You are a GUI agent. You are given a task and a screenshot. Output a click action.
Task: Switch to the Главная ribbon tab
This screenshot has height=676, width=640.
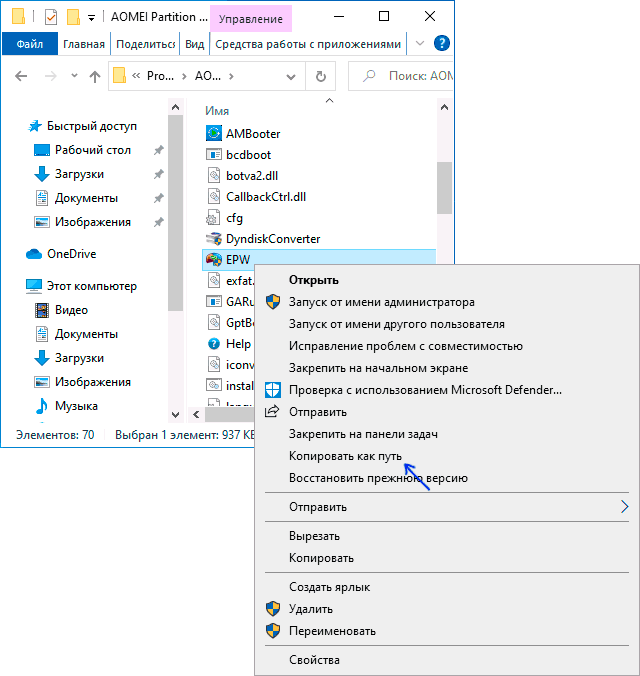click(x=84, y=44)
